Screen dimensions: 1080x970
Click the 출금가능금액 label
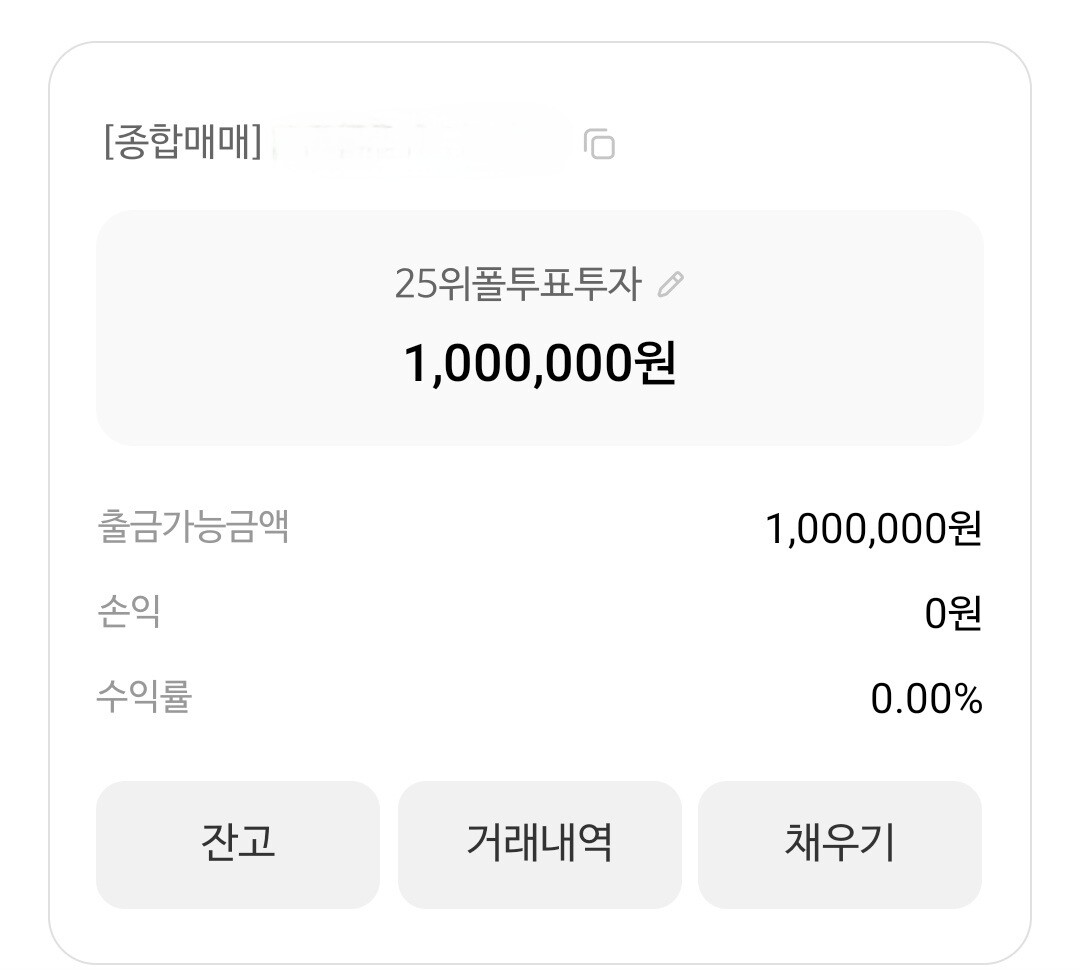193,527
